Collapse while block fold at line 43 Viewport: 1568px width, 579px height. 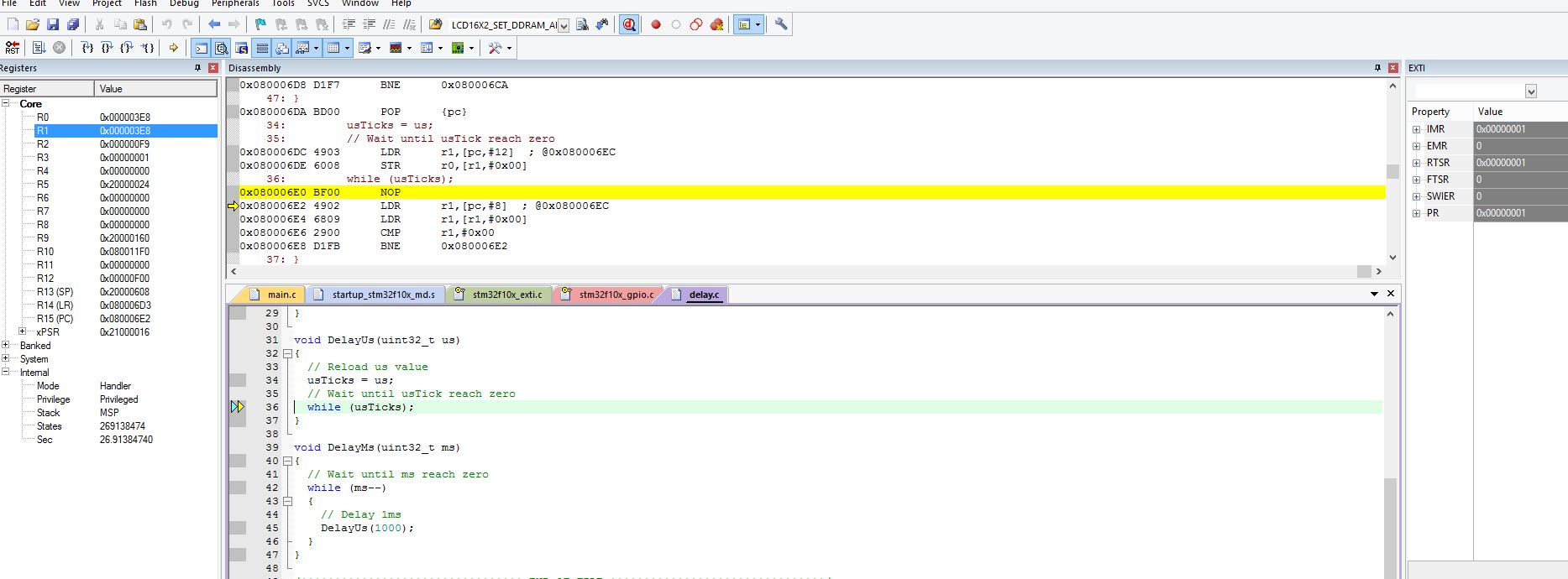click(x=287, y=501)
